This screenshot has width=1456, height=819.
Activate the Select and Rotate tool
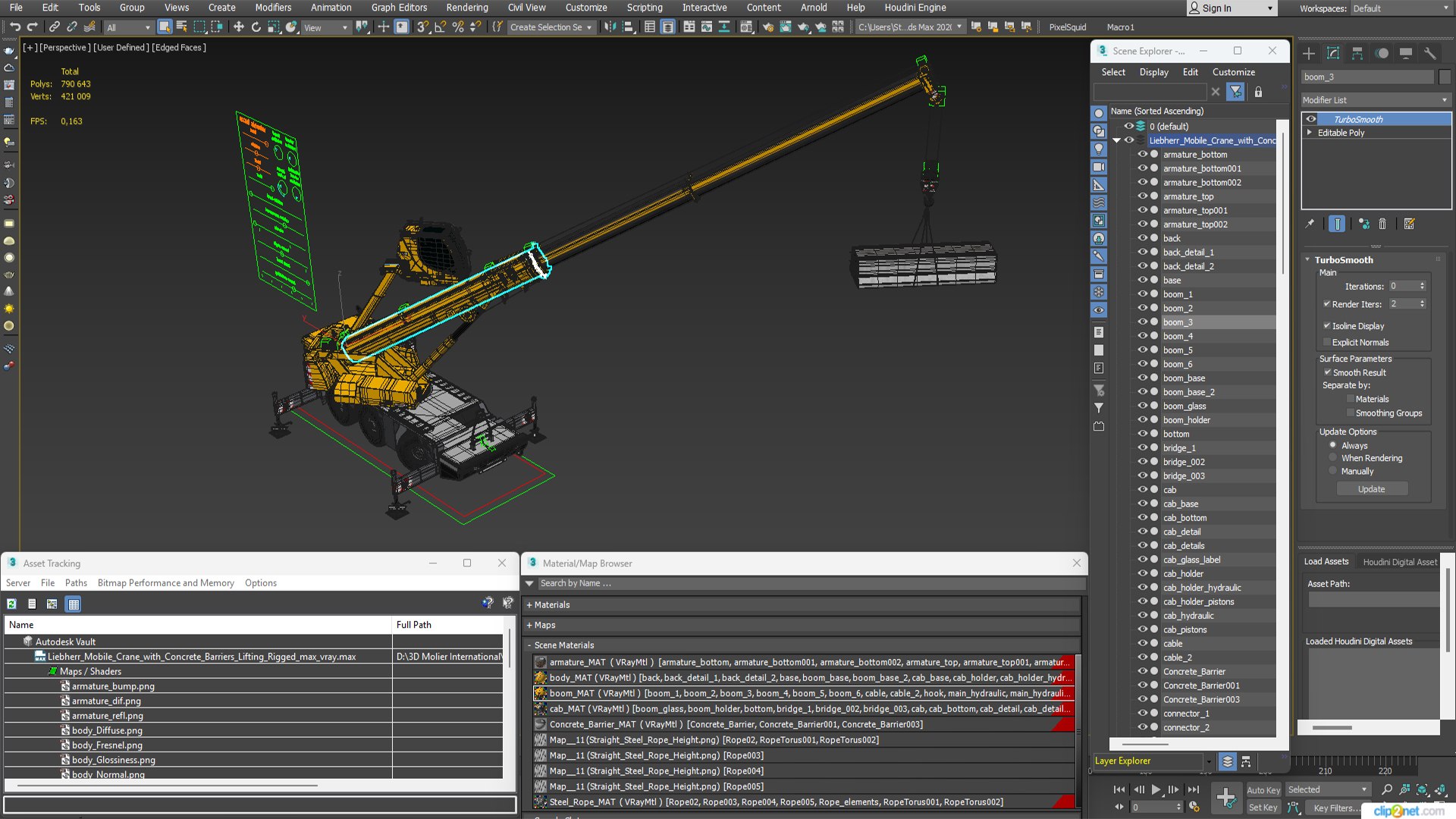[x=256, y=27]
